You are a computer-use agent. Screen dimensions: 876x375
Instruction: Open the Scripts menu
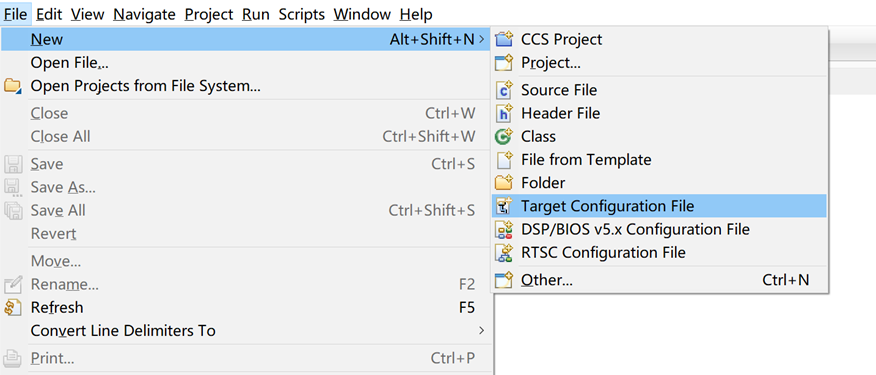click(301, 13)
